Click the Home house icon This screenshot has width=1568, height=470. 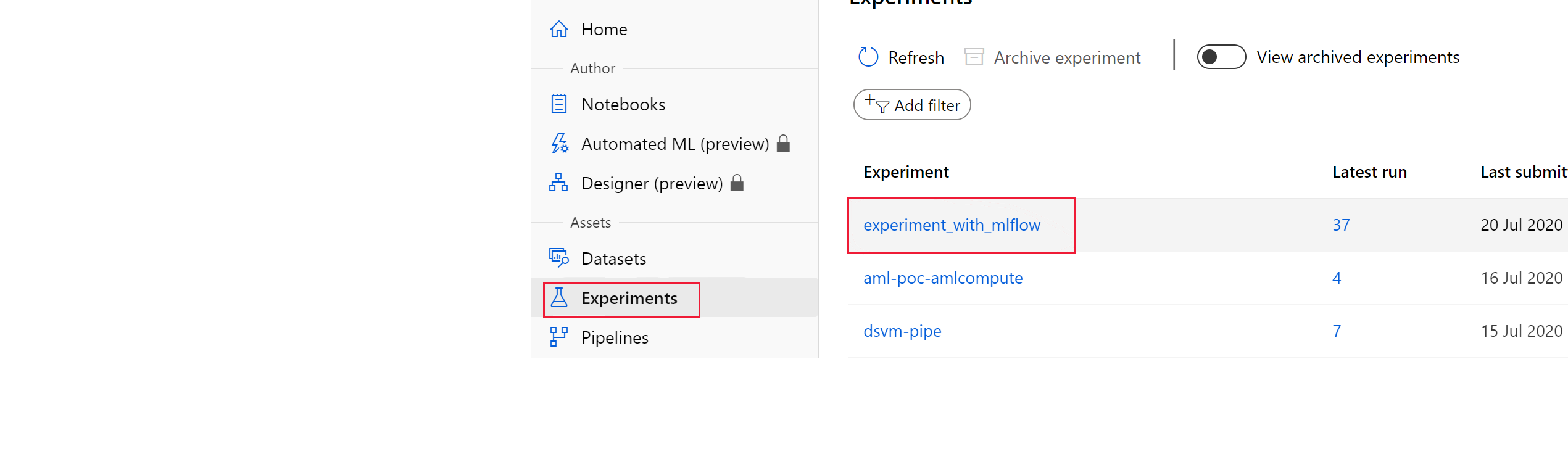pos(559,29)
